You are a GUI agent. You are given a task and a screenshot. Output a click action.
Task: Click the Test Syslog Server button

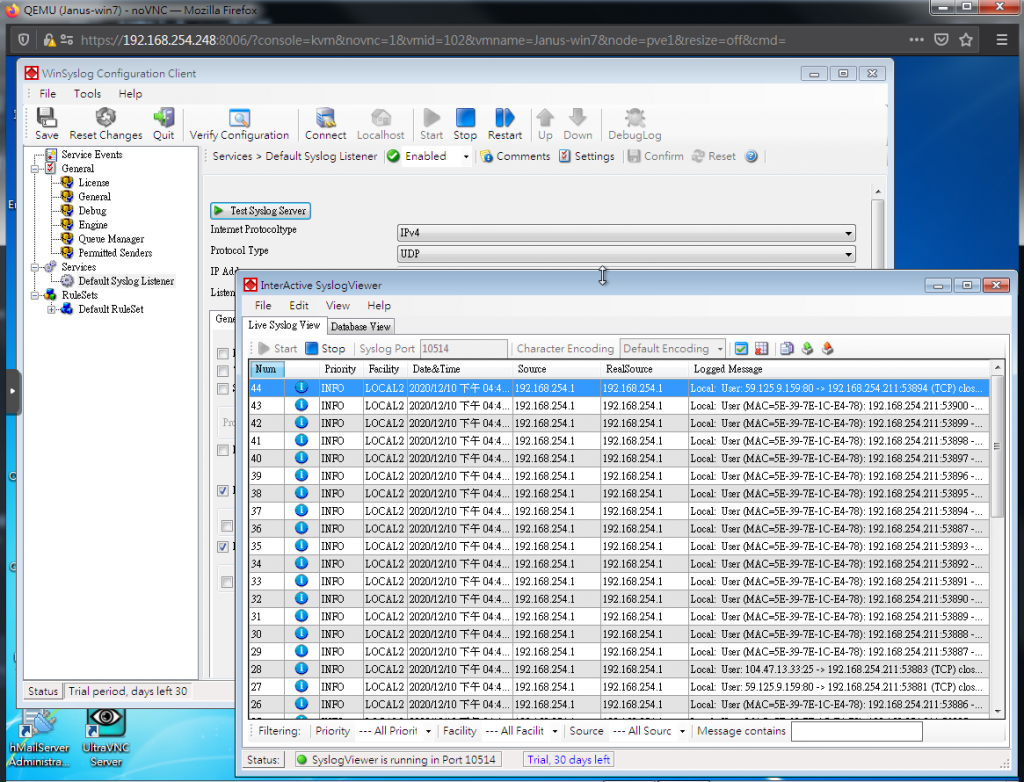pyautogui.click(x=261, y=210)
